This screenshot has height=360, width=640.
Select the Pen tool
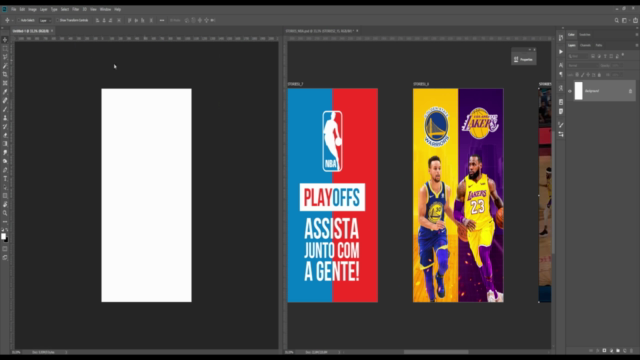tap(5, 170)
